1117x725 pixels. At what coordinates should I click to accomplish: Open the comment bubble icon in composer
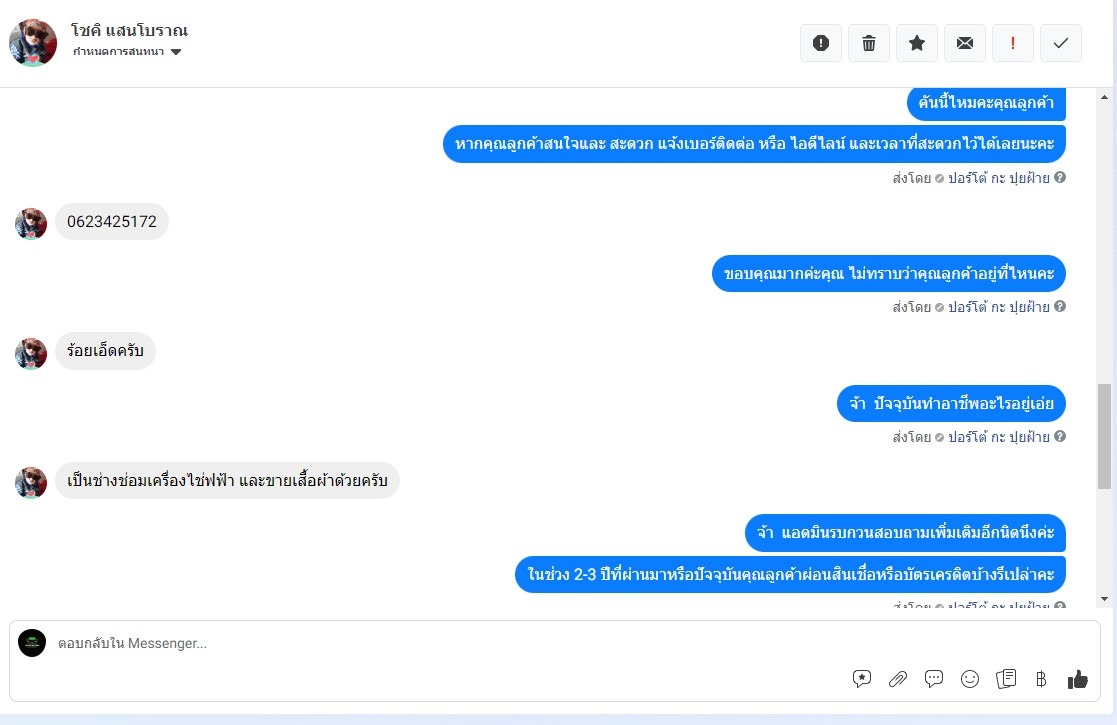(x=933, y=679)
